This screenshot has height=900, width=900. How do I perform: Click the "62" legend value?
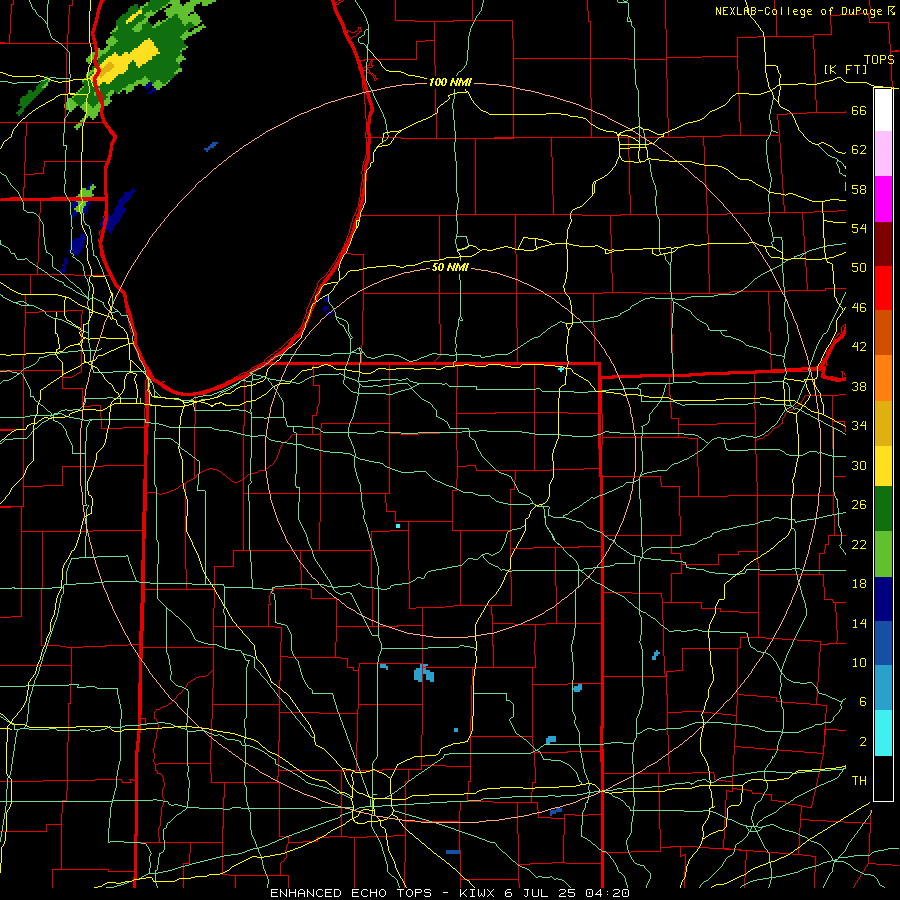coord(859,150)
